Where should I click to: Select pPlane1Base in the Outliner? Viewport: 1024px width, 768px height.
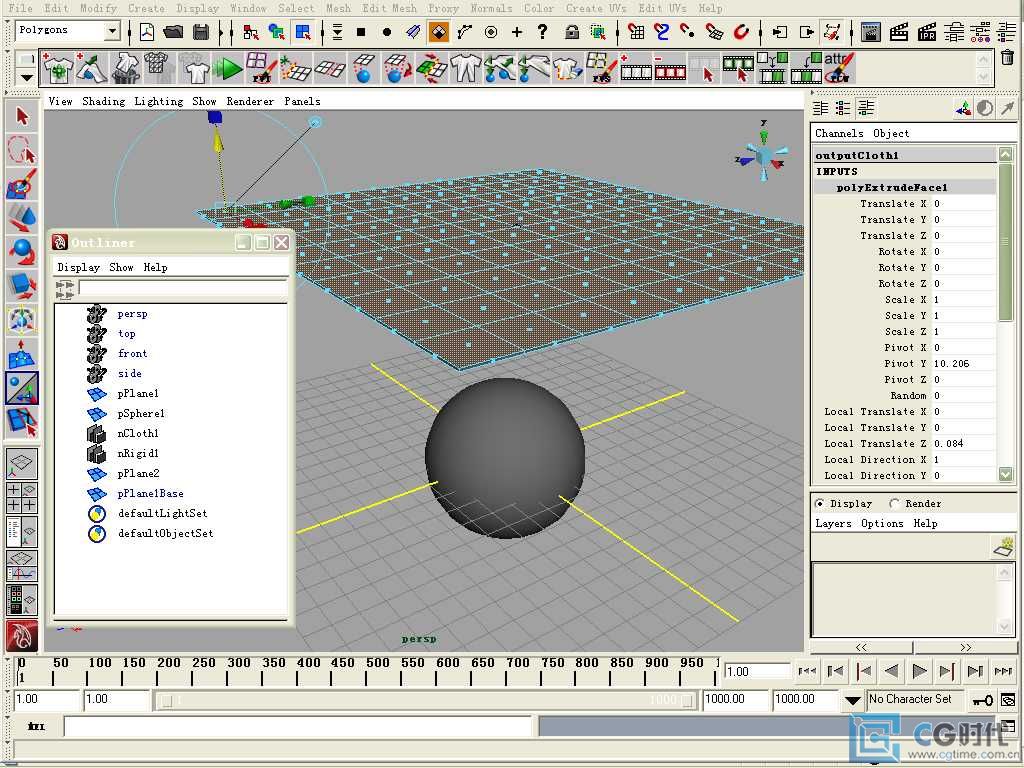click(150, 493)
